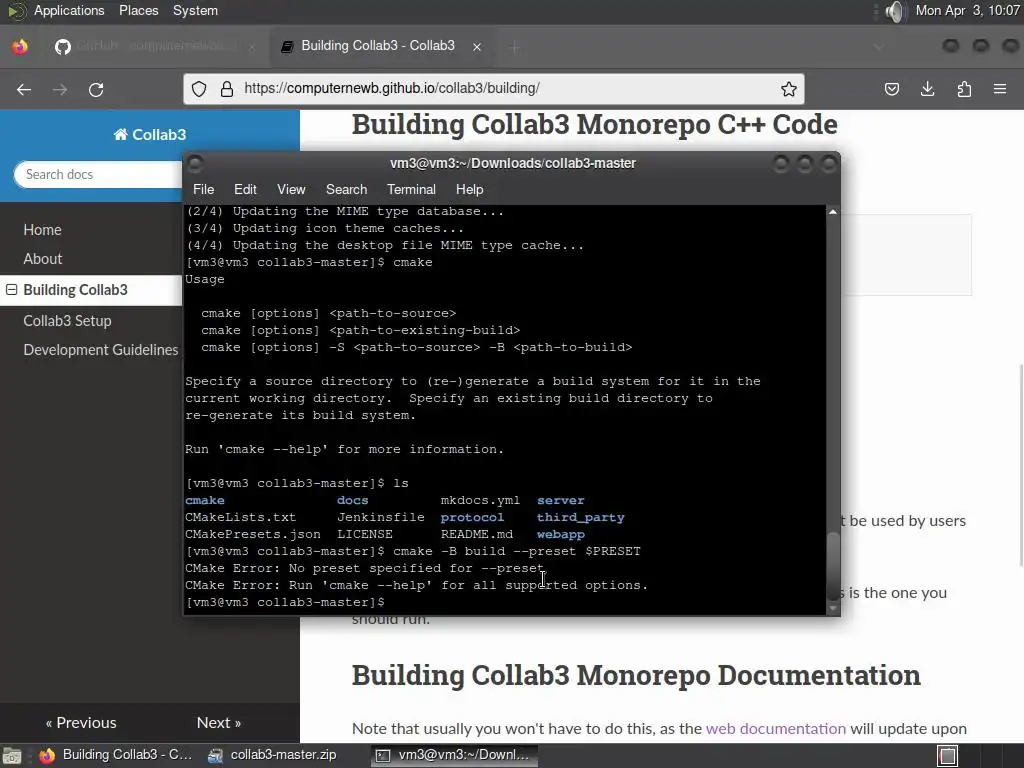Open the Applications menu

coord(69,10)
